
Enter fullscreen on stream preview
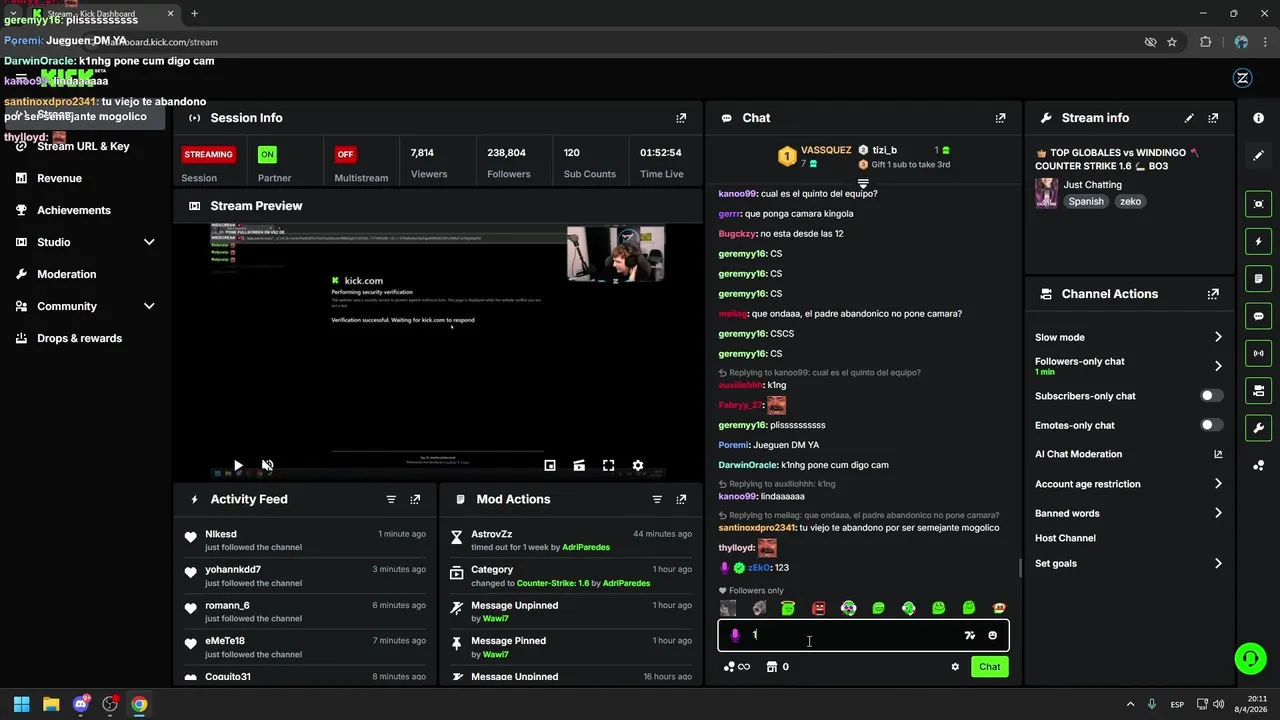pyautogui.click(x=608, y=465)
